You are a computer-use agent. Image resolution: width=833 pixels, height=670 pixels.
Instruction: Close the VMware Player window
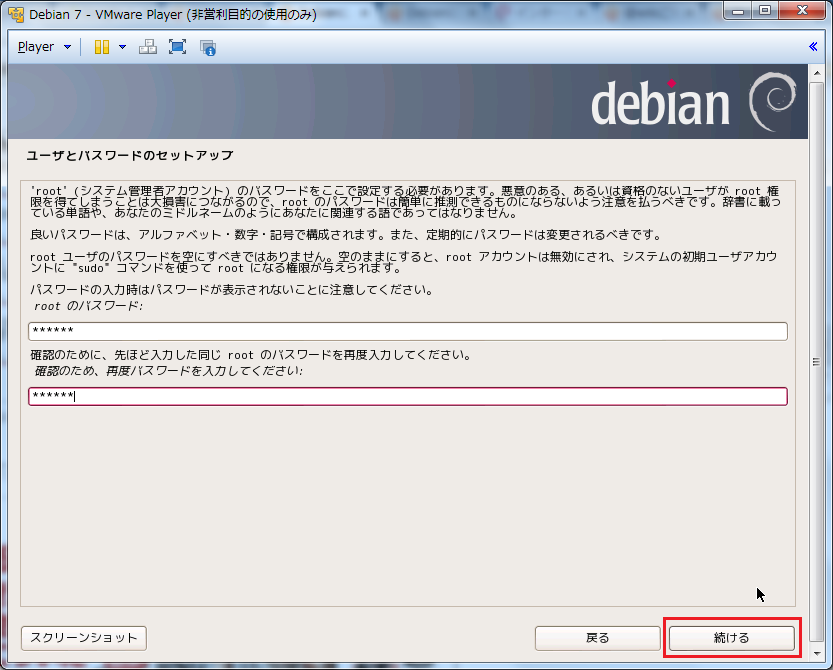801,12
